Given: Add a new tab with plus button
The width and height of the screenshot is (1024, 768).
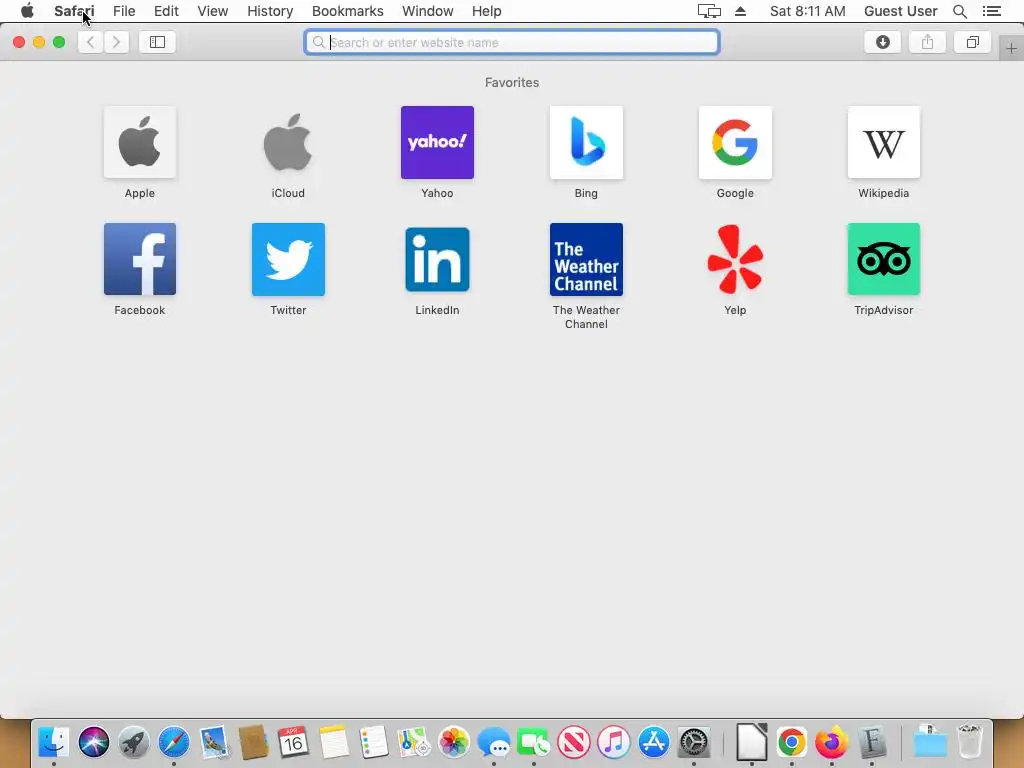Looking at the screenshot, I should tap(1011, 49).
